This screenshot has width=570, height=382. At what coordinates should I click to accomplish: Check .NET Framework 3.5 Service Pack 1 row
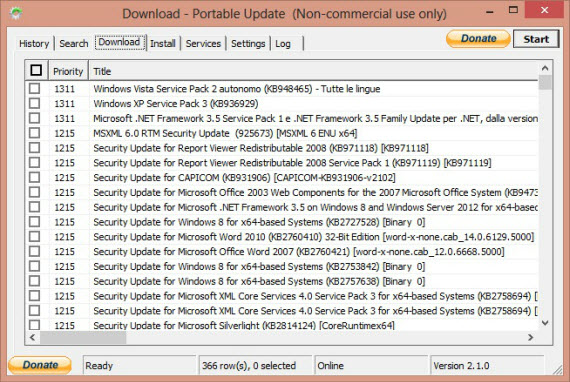point(35,118)
